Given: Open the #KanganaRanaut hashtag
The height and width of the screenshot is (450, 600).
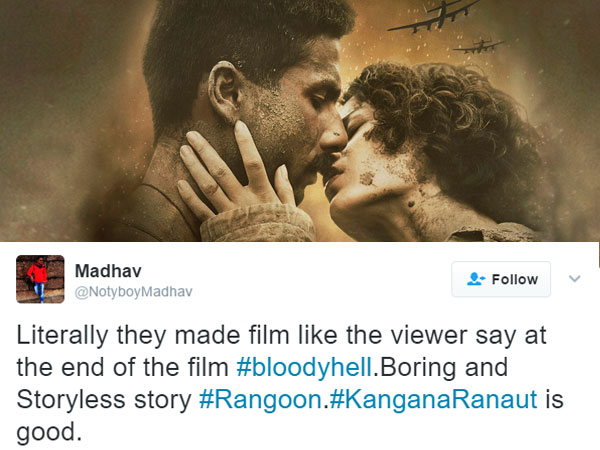Looking at the screenshot, I should [x=433, y=399].
